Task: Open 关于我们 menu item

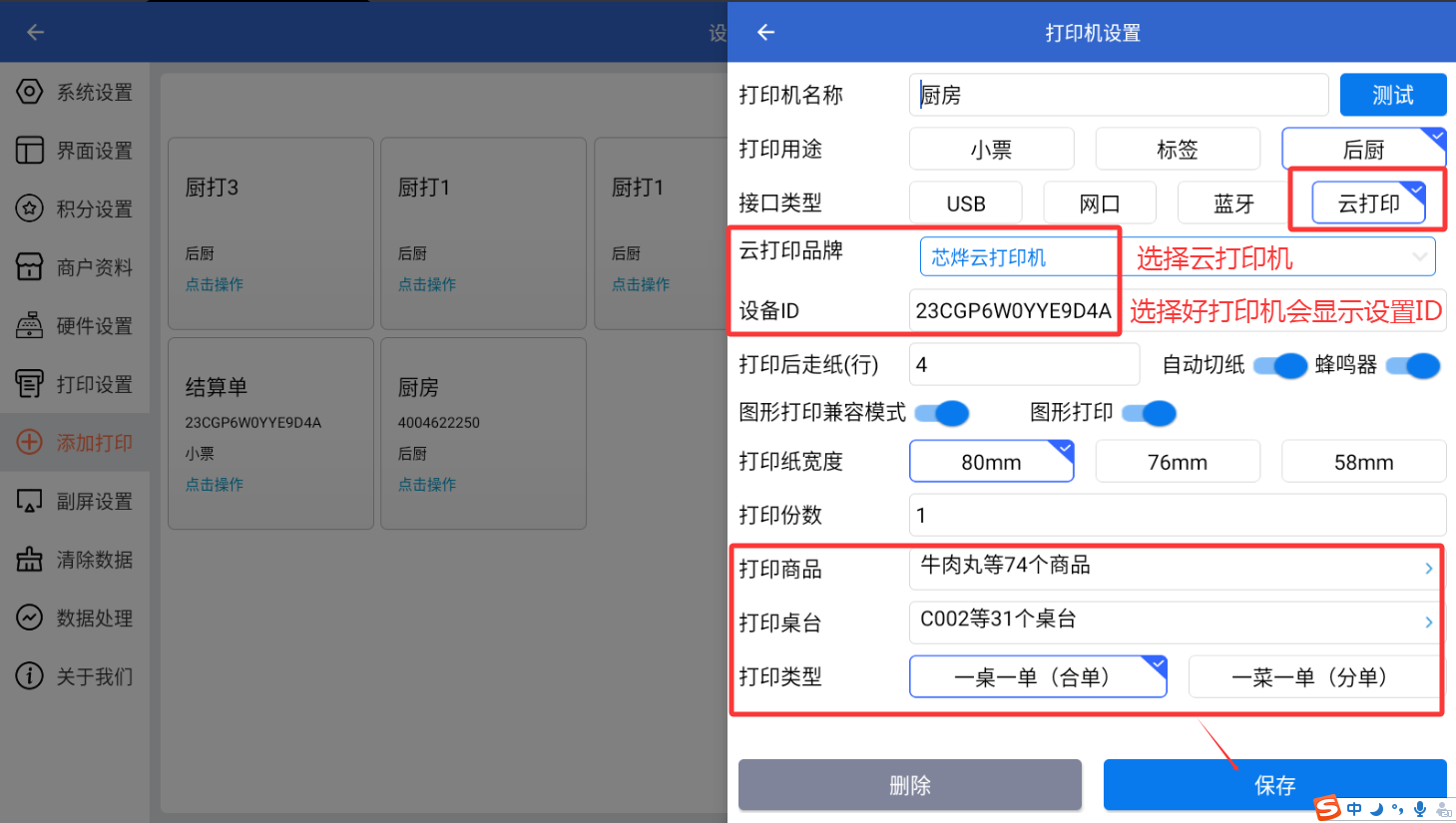Action: click(75, 675)
